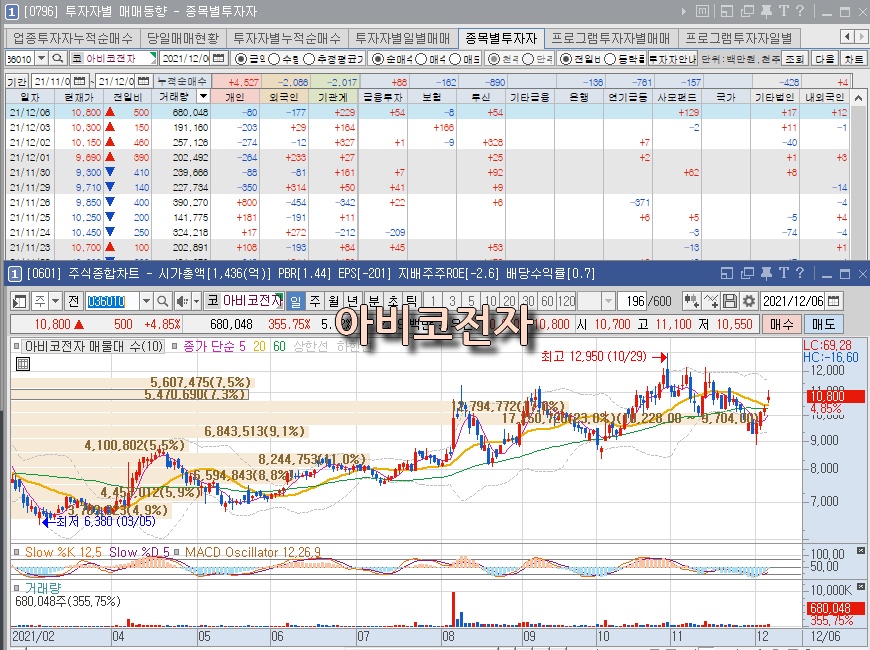The image size is (870, 650).
Task: Select the 천주 radio button
Action: (493, 58)
